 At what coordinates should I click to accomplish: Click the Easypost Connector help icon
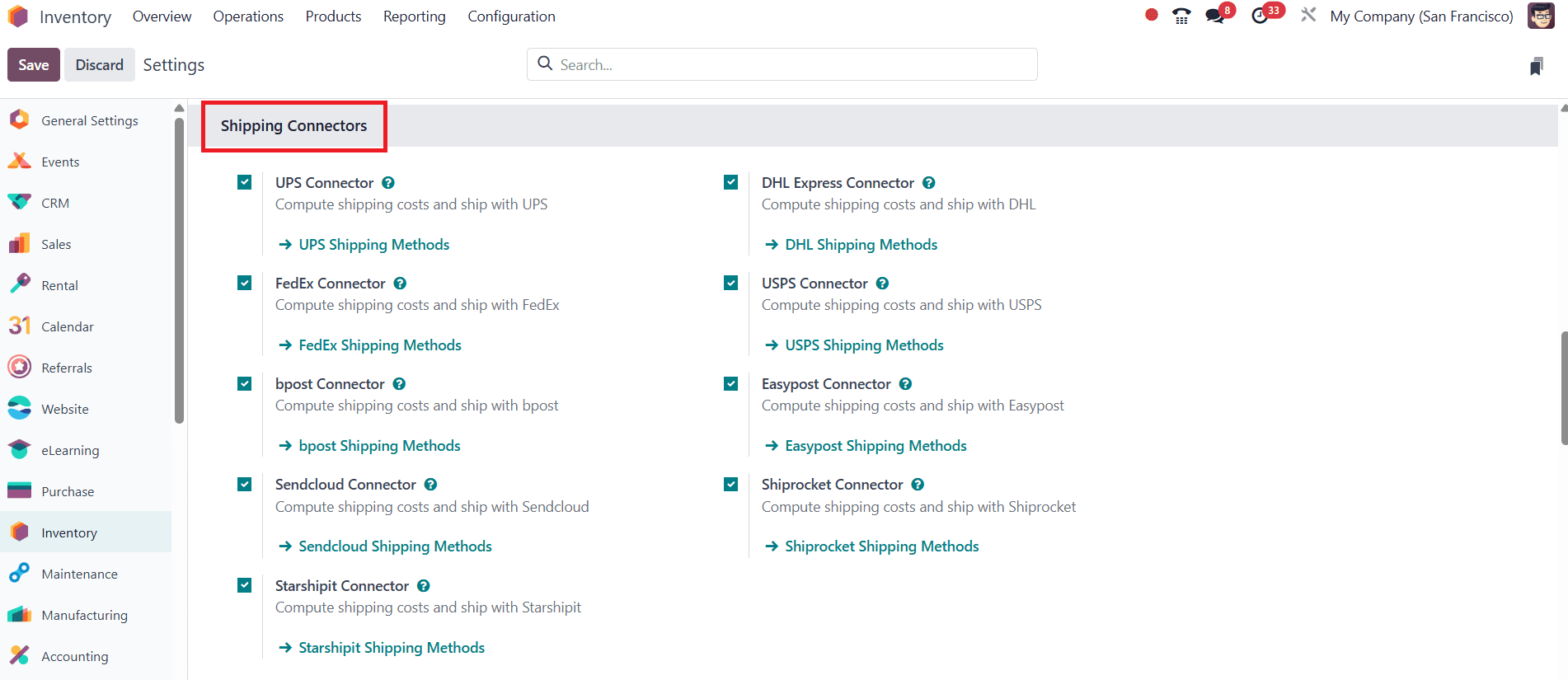point(905,384)
